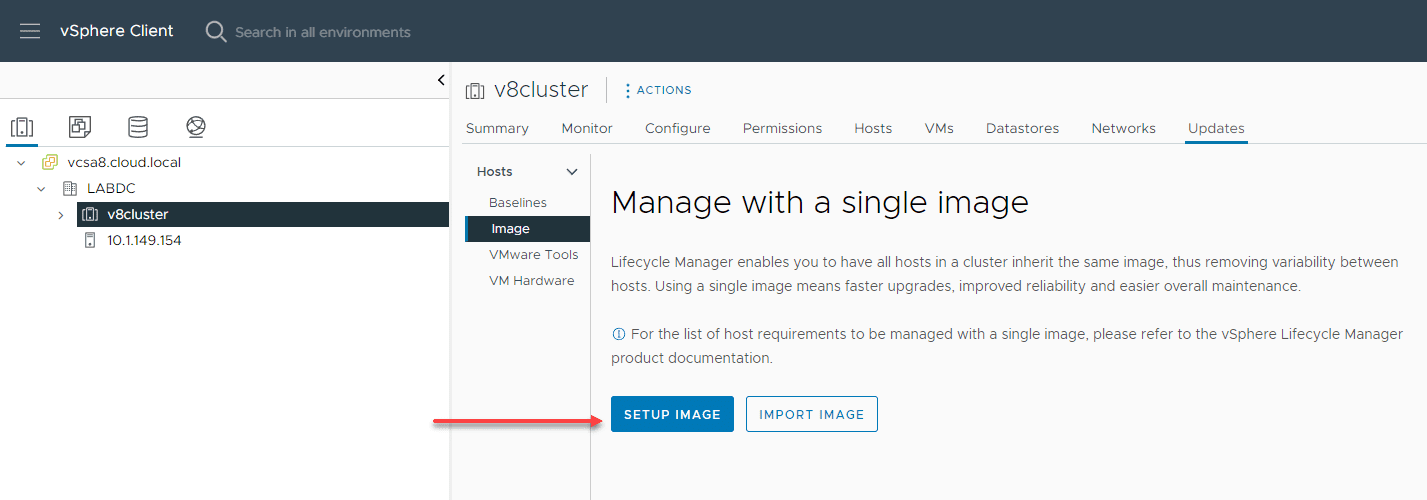The image size is (1427, 500).
Task: Go to the Datastores tab
Action: click(x=1022, y=128)
